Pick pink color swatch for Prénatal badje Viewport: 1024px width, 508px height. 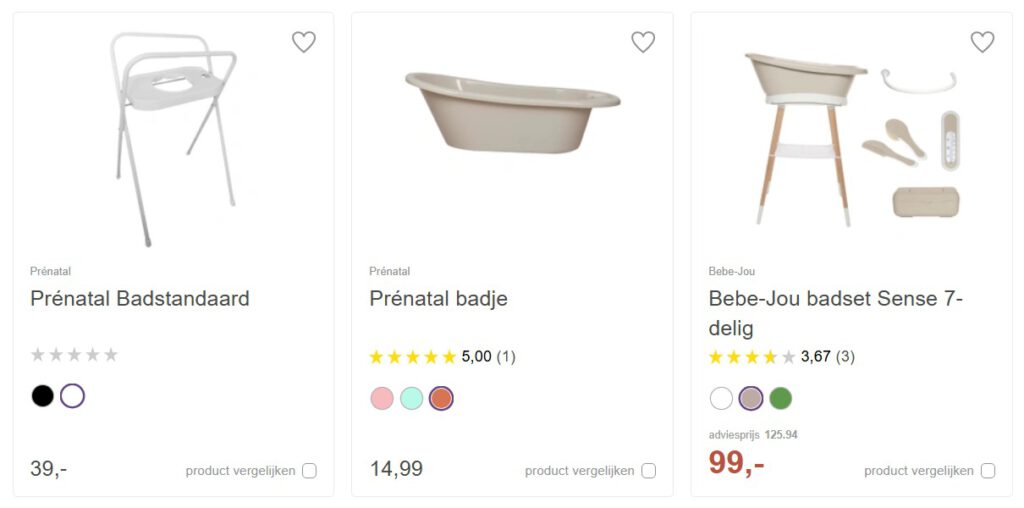pos(382,398)
